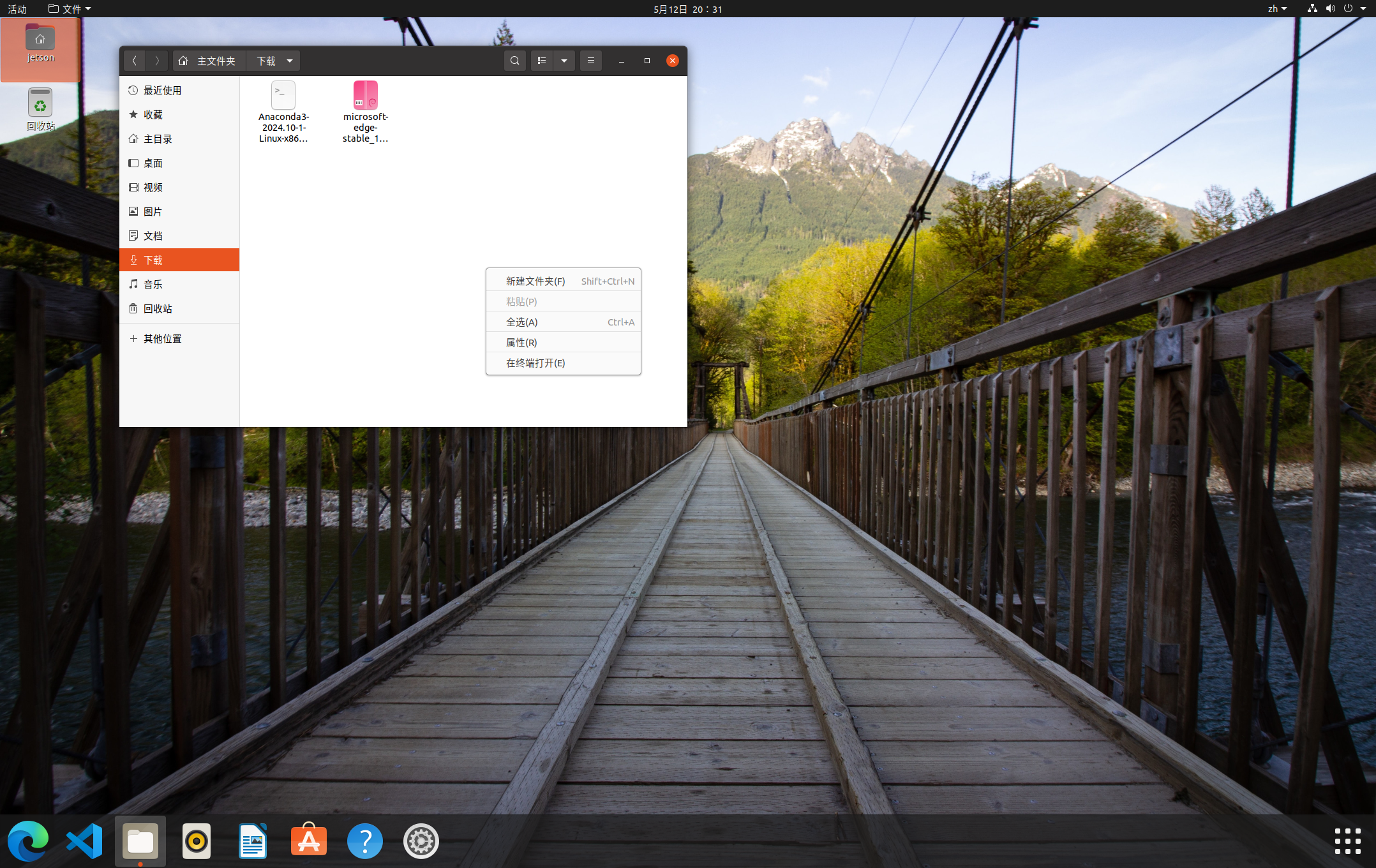The width and height of the screenshot is (1376, 868).
Task: Open Help from the dock
Action: click(x=365, y=841)
